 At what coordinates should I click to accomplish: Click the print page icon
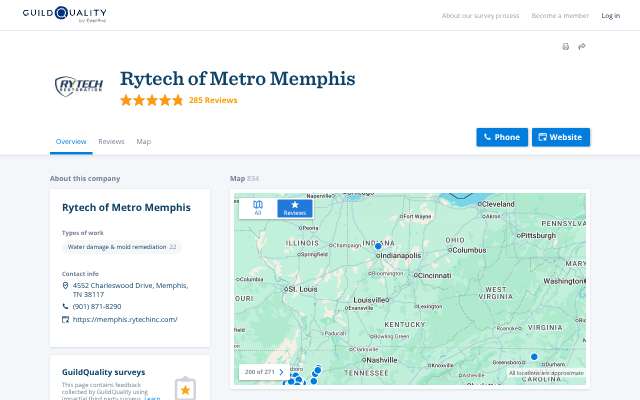click(565, 47)
